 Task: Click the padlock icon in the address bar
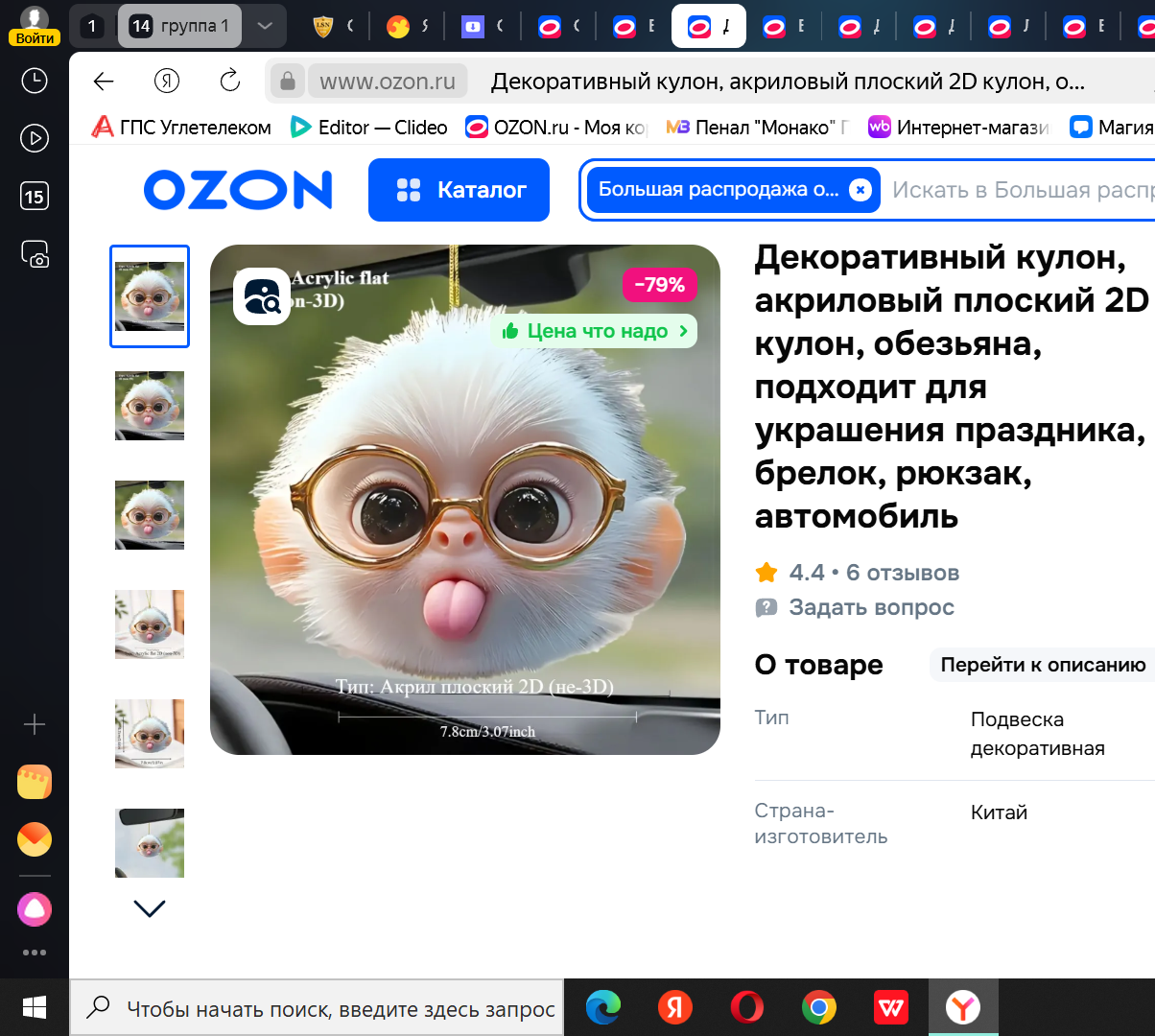pos(287,81)
